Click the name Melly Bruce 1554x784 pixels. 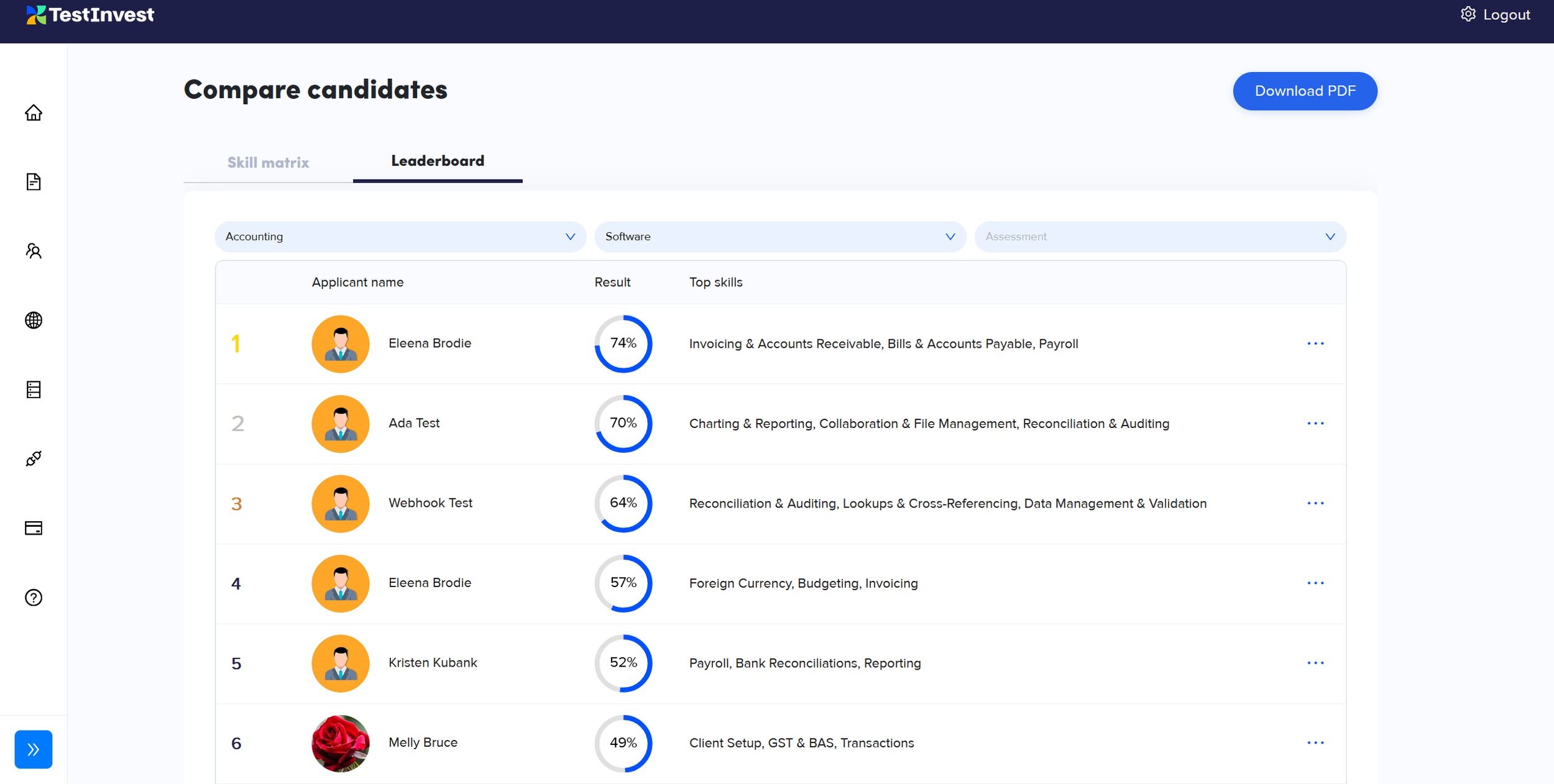coord(423,742)
